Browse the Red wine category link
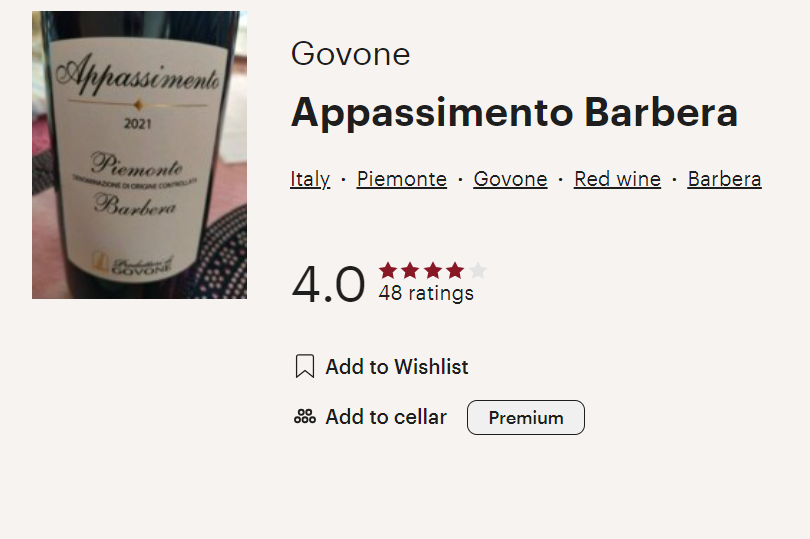810x539 pixels. point(617,179)
